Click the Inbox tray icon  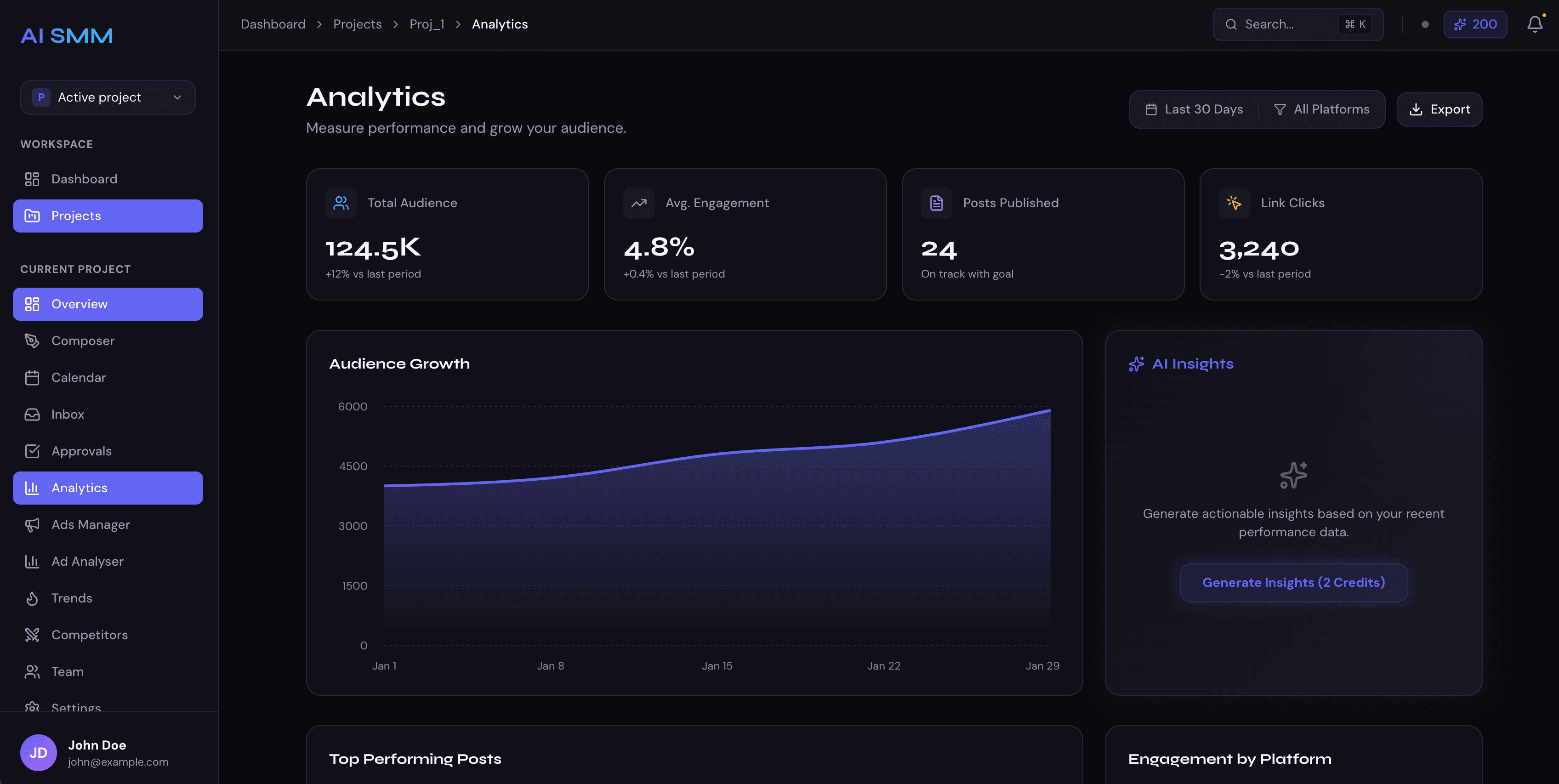pyautogui.click(x=32, y=415)
